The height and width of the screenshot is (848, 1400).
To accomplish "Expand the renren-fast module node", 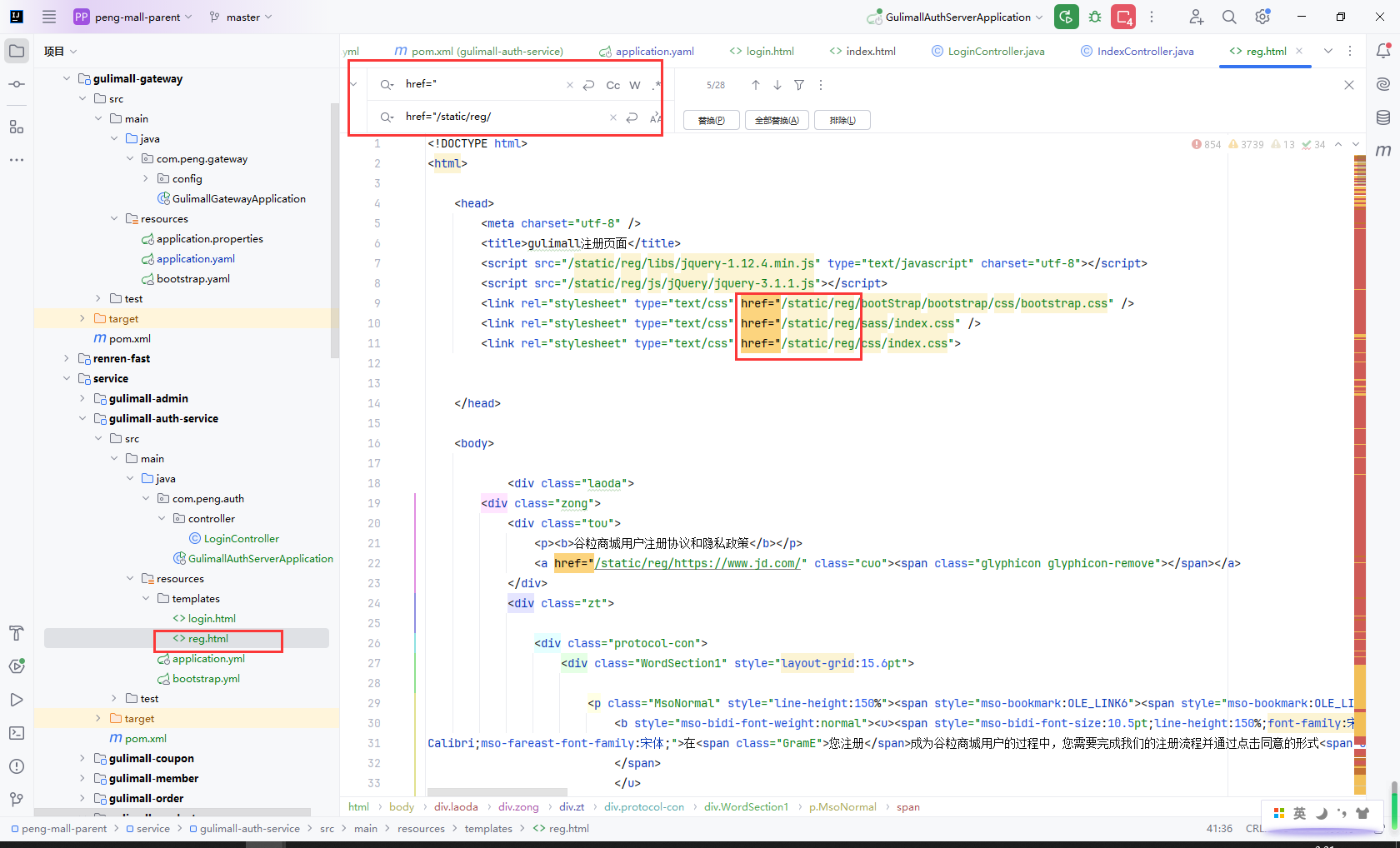I will (67, 358).
